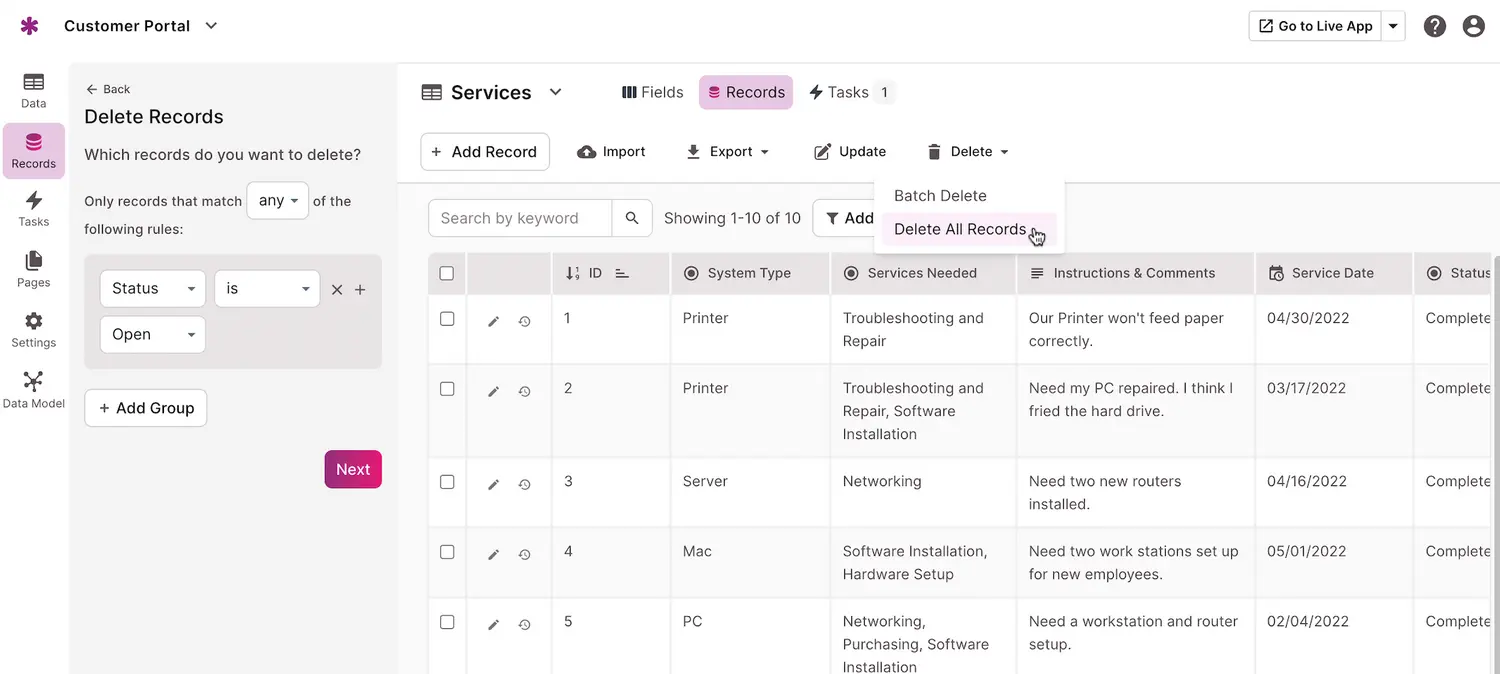Click the Search by keyword field
The image size is (1500, 674).
click(x=519, y=218)
